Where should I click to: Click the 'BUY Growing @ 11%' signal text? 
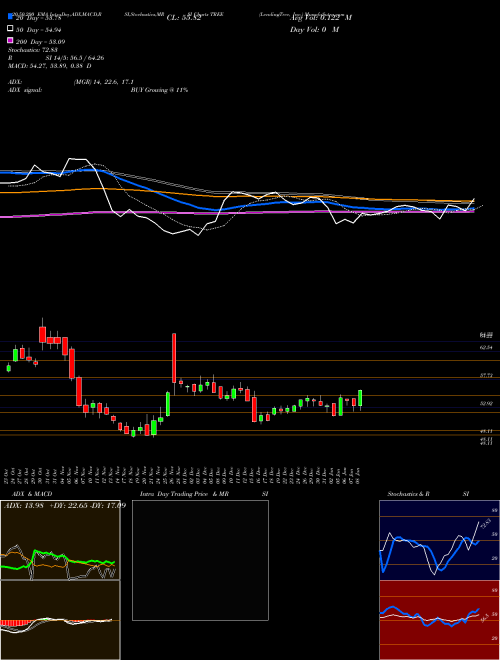click(159, 90)
